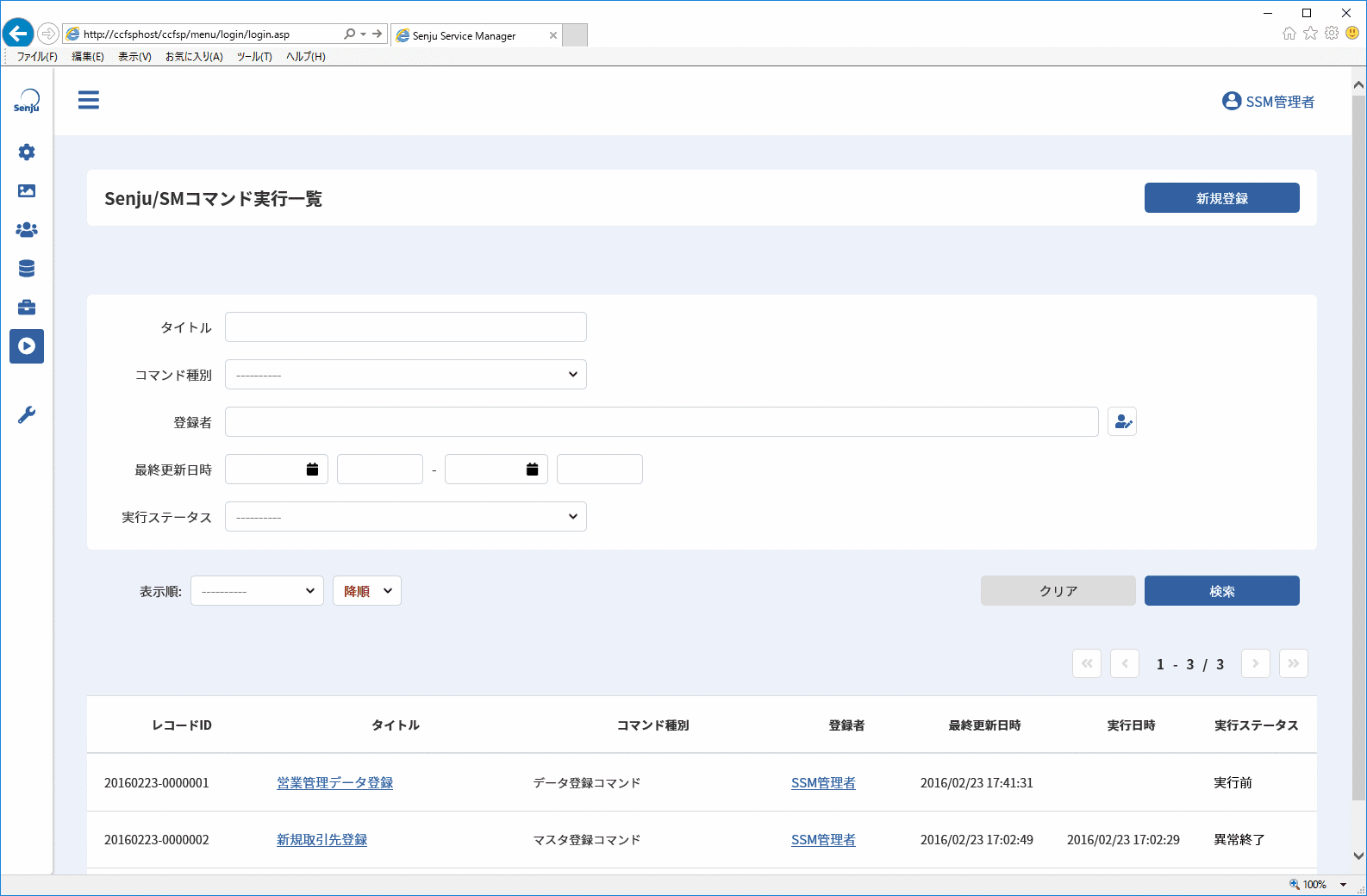
Task: Open the browser zoom level dropdown
Action: tap(1343, 885)
